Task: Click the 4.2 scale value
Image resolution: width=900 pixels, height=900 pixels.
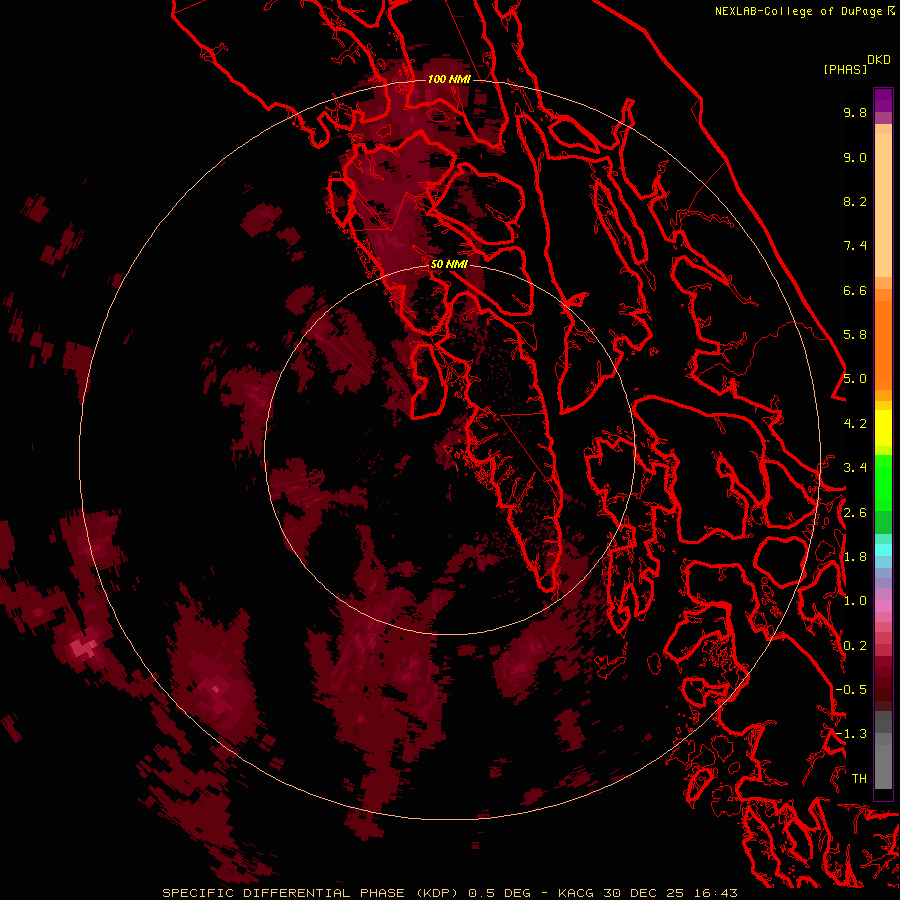Action: 855,424
